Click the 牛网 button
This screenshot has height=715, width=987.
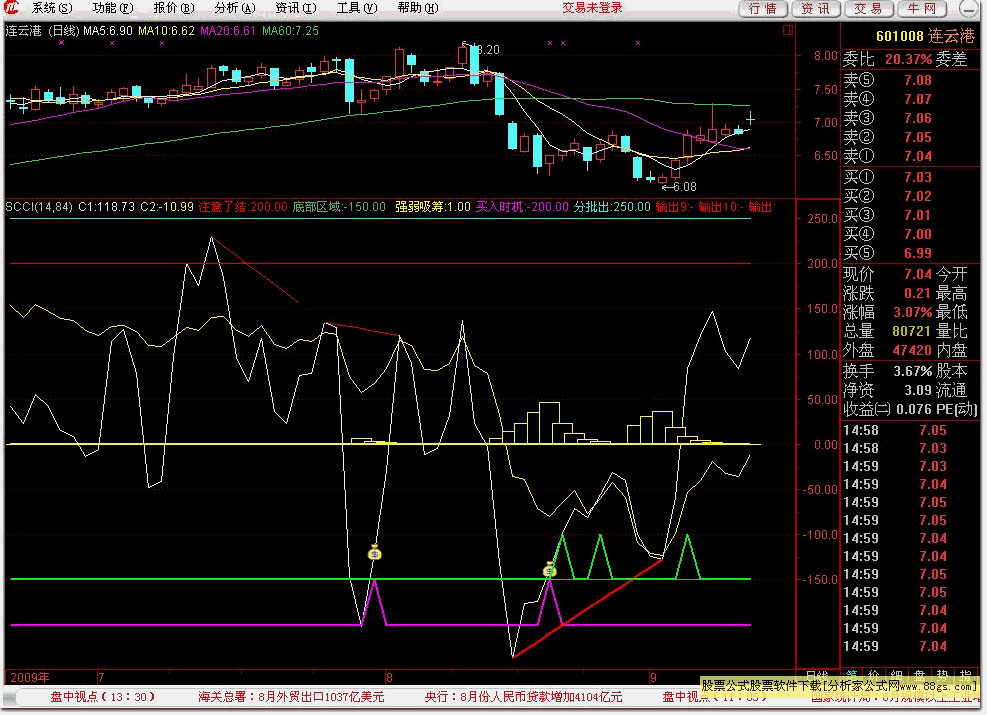(922, 9)
